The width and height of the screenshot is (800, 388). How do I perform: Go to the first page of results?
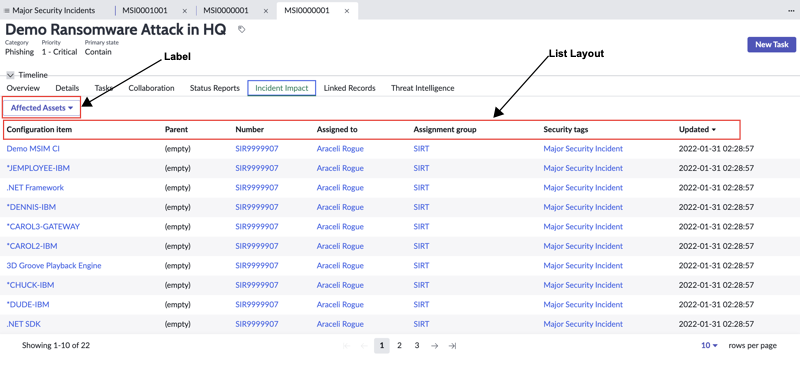pyautogui.click(x=347, y=346)
